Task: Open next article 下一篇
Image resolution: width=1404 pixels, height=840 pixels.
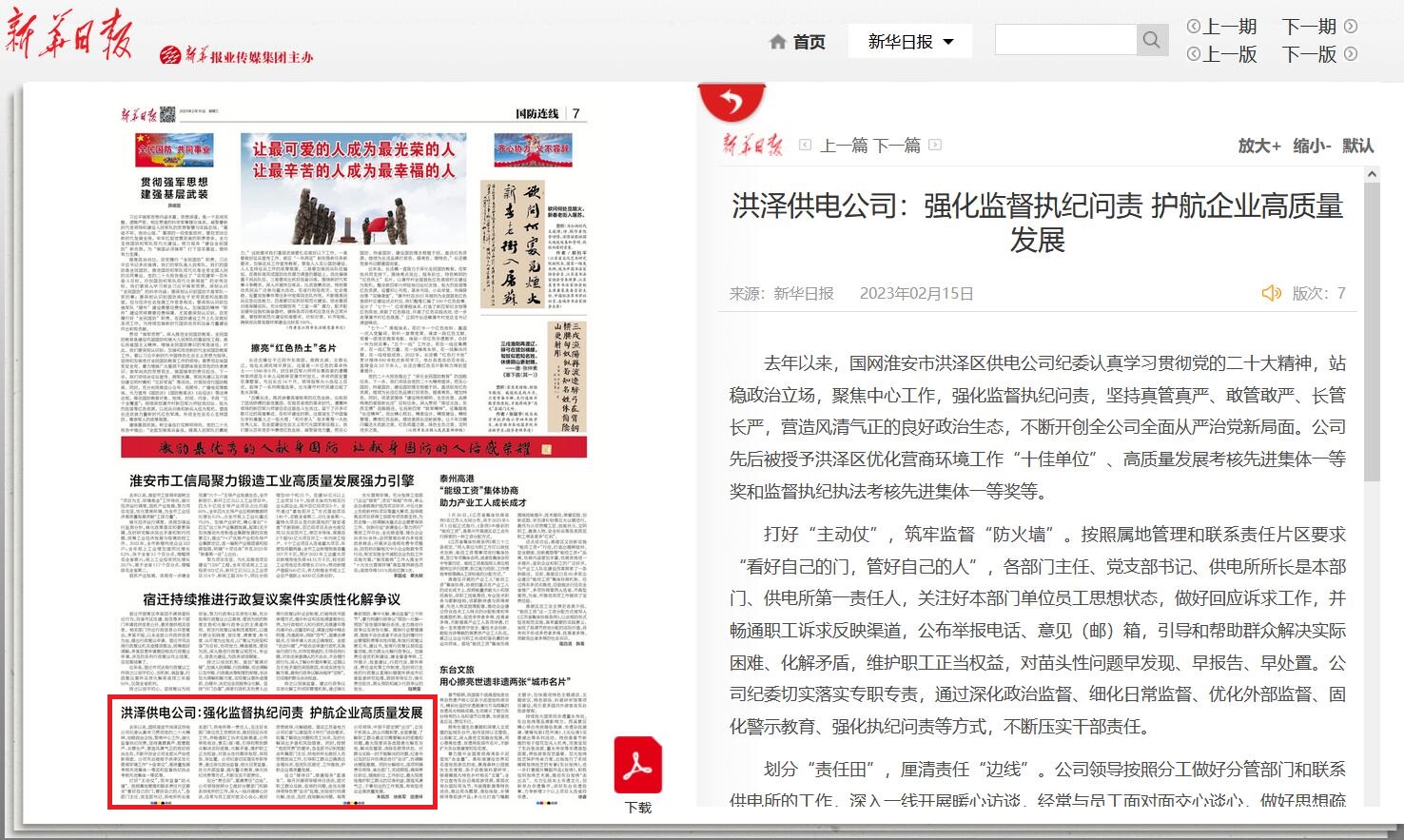Action: tap(897, 146)
